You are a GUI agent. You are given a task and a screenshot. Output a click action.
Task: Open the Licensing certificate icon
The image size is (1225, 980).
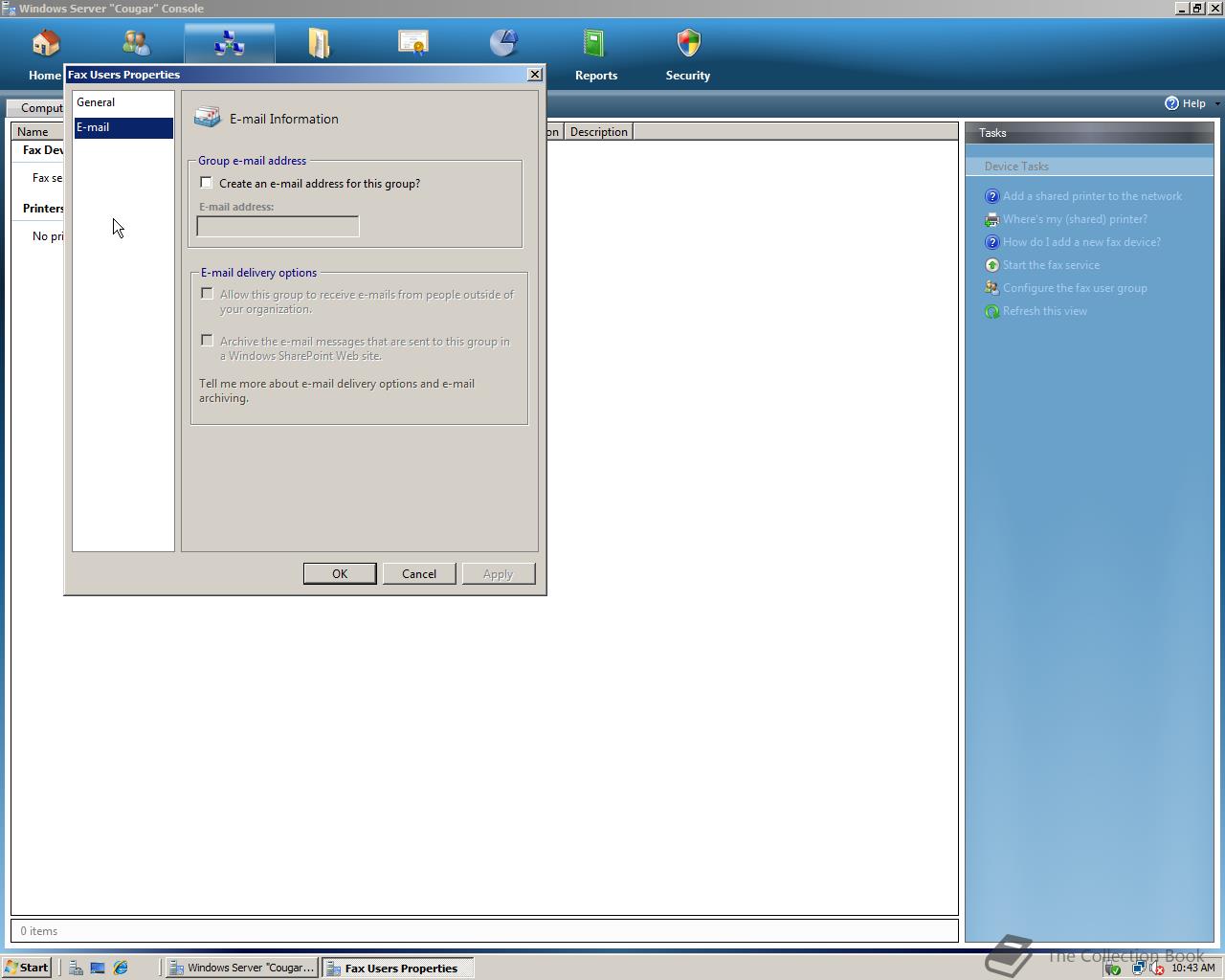[x=412, y=43]
